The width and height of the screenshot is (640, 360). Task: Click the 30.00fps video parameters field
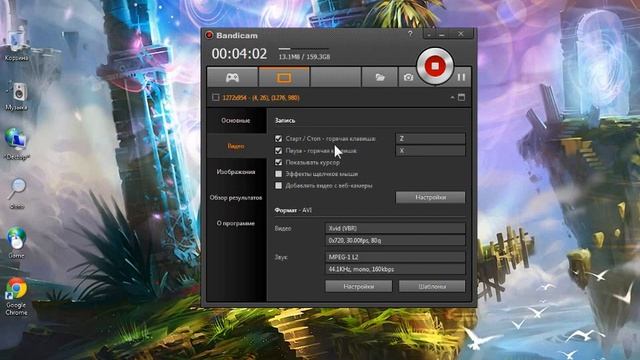click(x=395, y=240)
